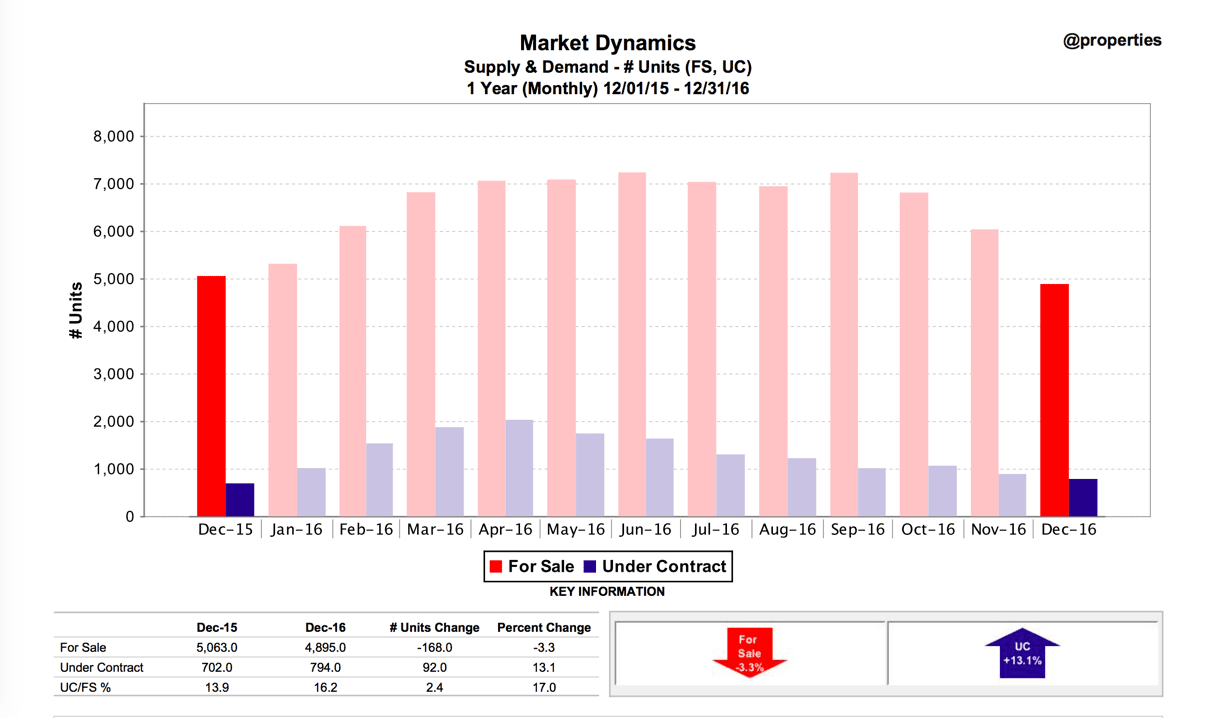
Task: Click the 8,000 y-axis tick label
Action: click(113, 137)
